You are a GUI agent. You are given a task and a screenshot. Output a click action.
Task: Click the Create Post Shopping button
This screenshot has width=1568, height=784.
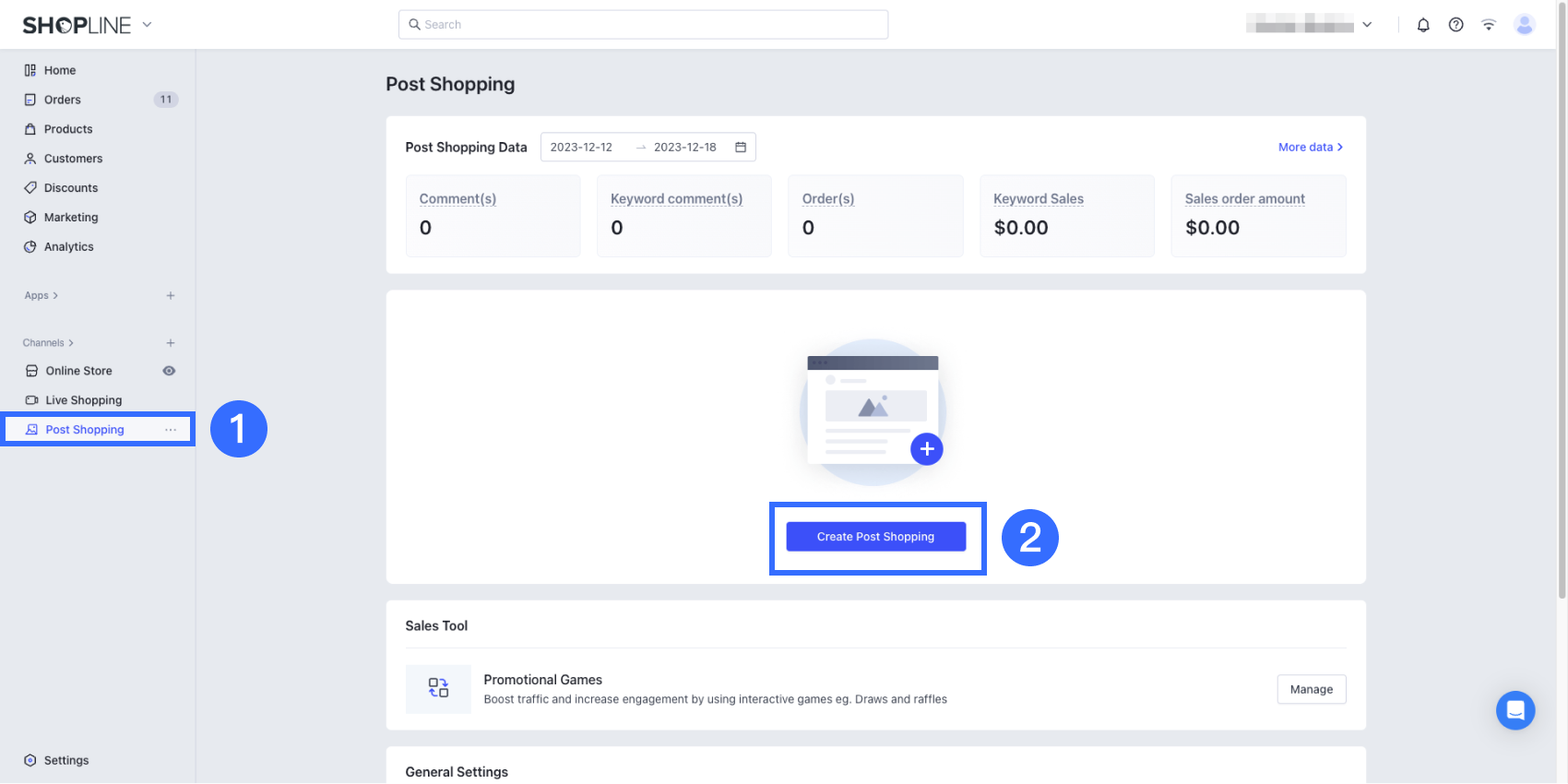875,537
